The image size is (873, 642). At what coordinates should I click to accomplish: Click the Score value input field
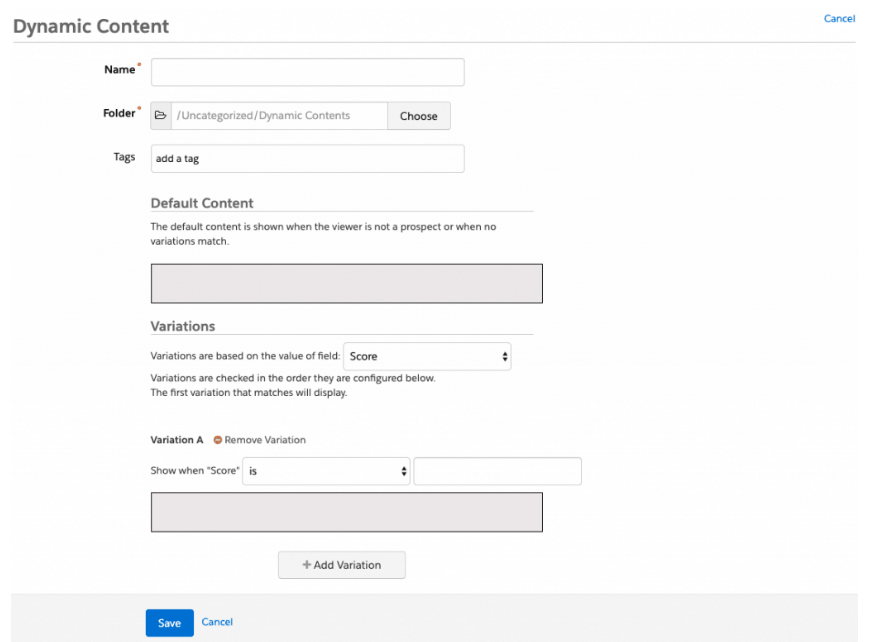tap(498, 471)
